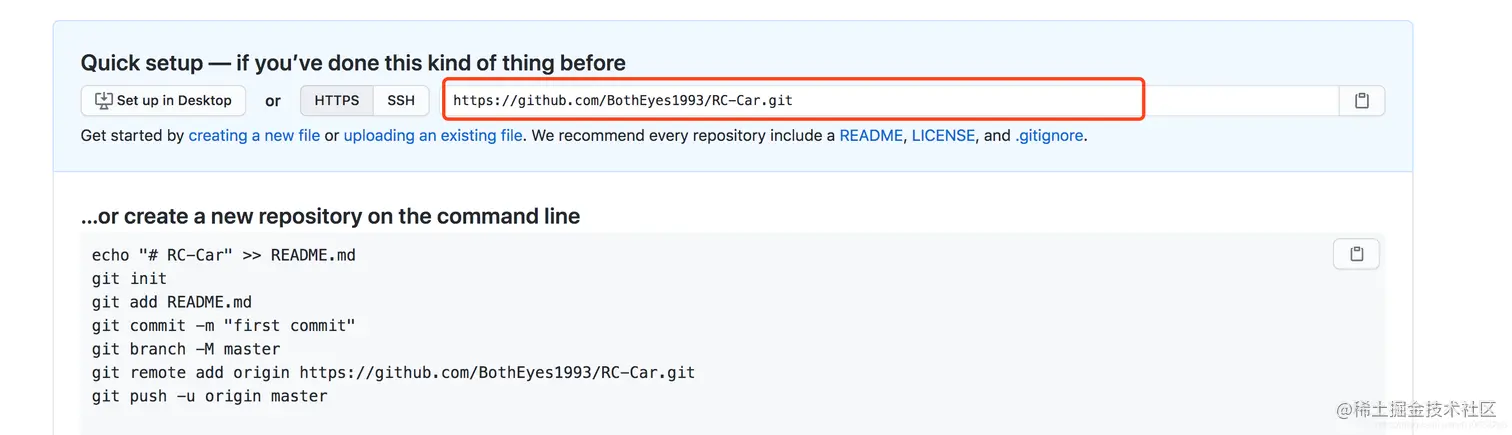Select the RC-Car.git repository URL field
The height and width of the screenshot is (435, 1512).
click(x=890, y=101)
